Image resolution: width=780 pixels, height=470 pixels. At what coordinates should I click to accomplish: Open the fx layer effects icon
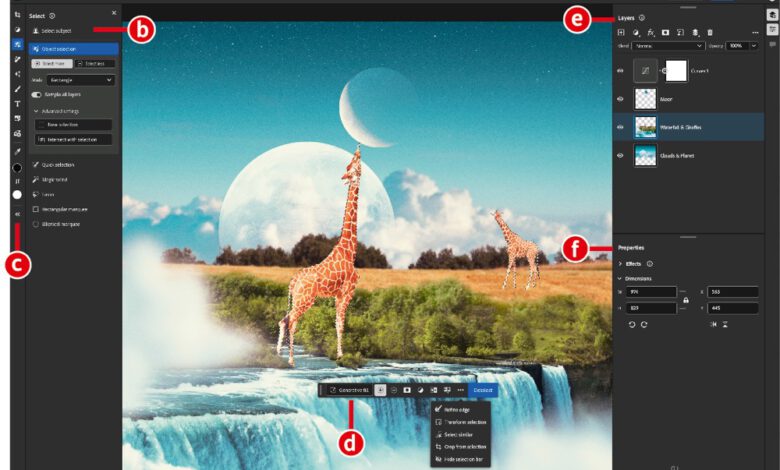pyautogui.click(x=651, y=32)
